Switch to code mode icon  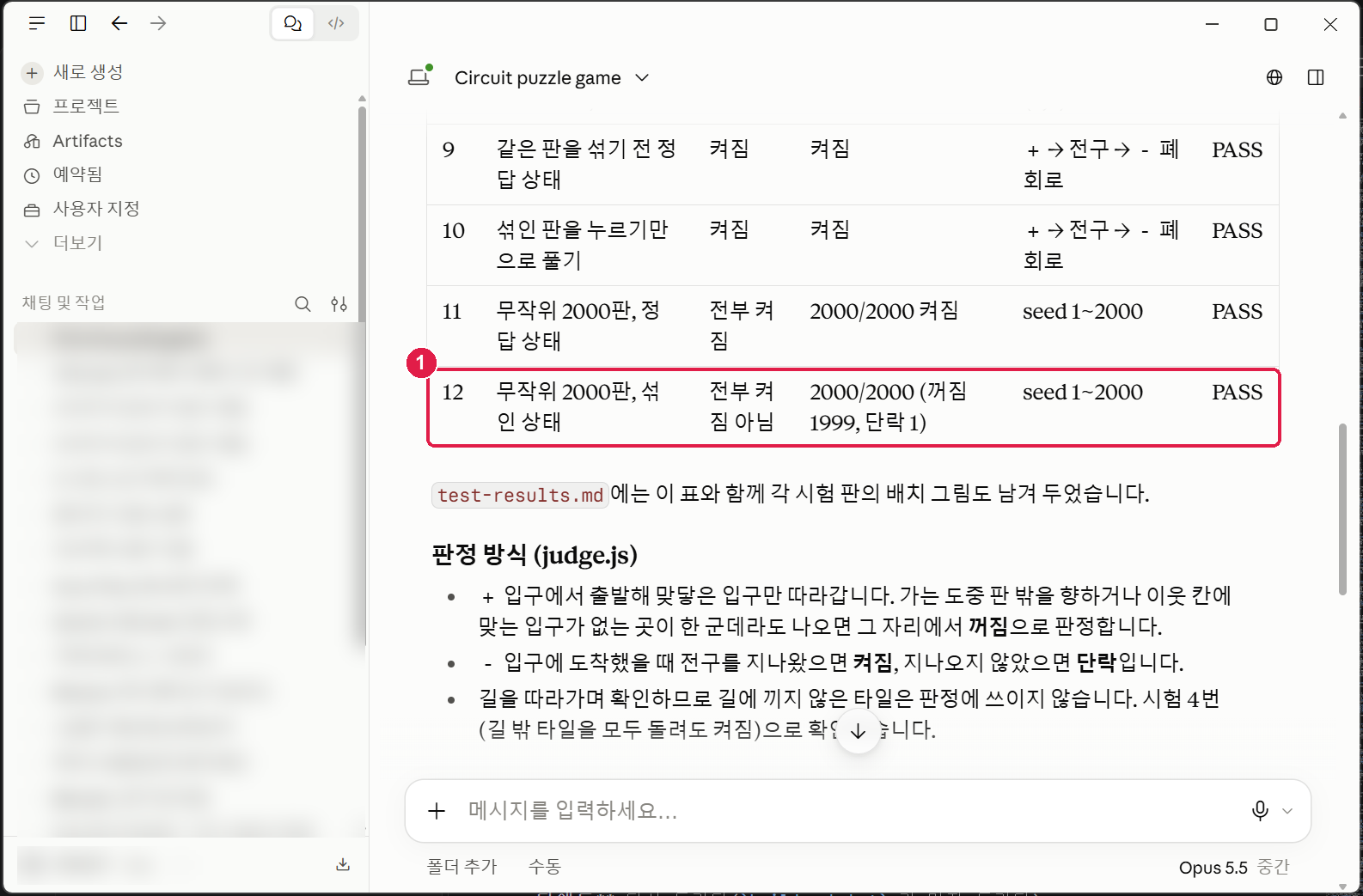click(x=336, y=23)
